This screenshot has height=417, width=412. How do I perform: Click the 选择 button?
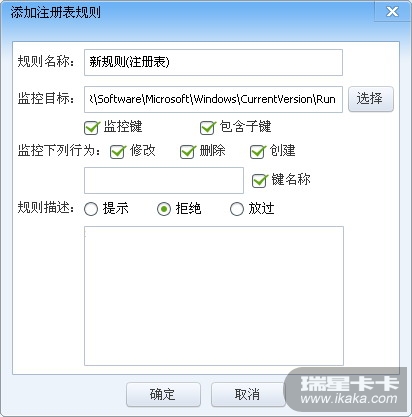click(x=371, y=99)
